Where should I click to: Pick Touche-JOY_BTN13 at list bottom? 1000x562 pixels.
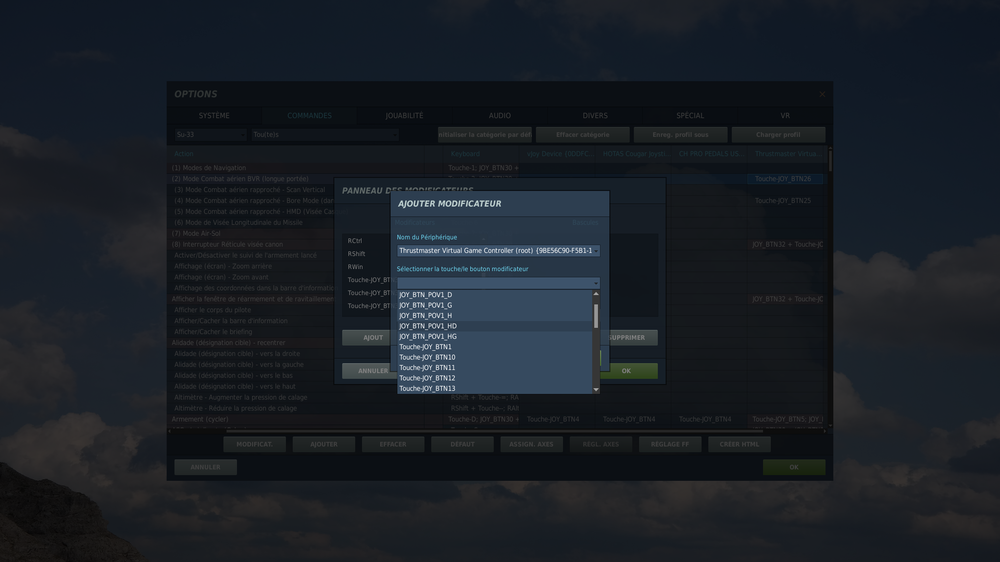click(494, 388)
